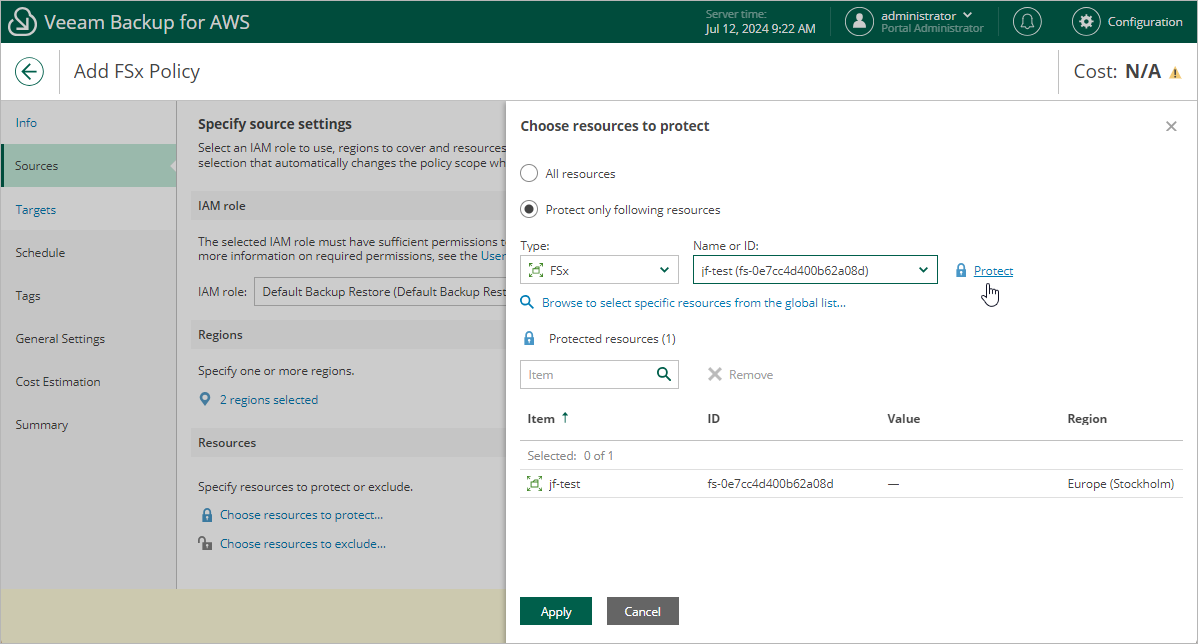
Task: Click the lock icon beside Choose resources to protect
Action: pyautogui.click(x=206, y=515)
